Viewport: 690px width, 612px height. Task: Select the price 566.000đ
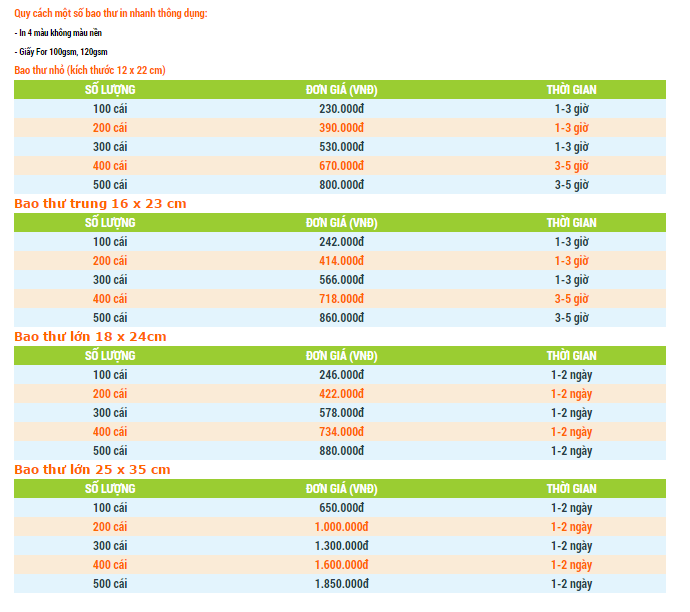tap(342, 280)
